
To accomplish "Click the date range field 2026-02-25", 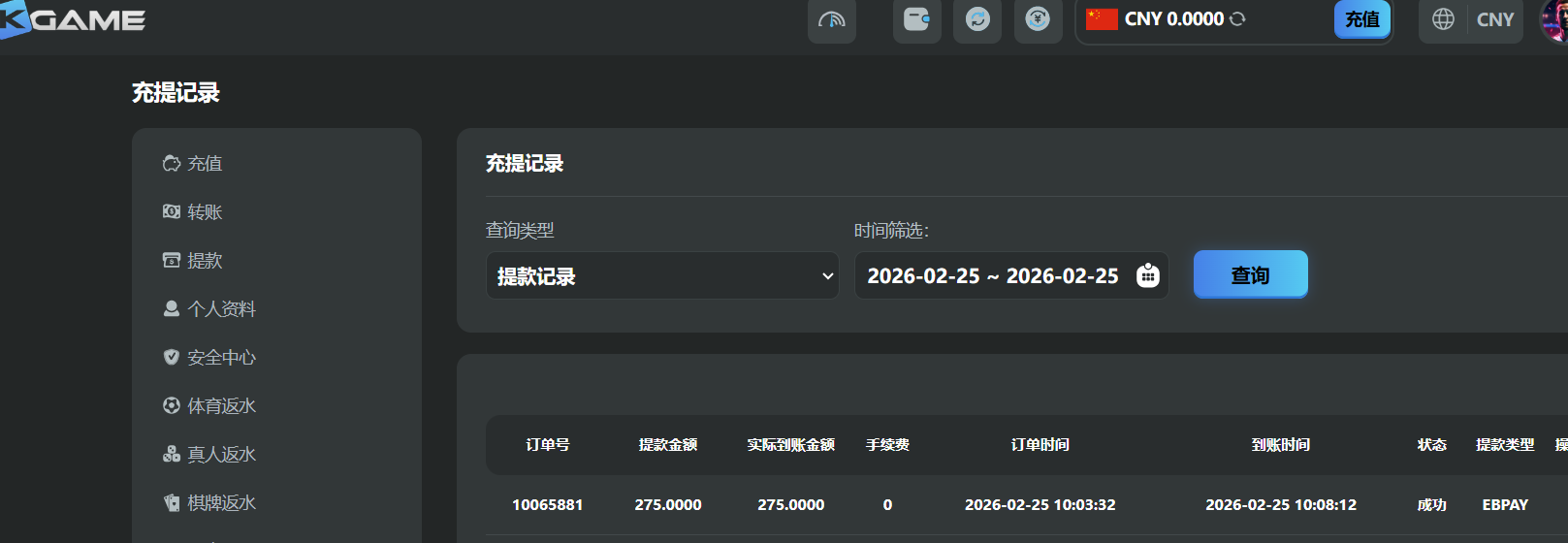I will [x=992, y=276].
